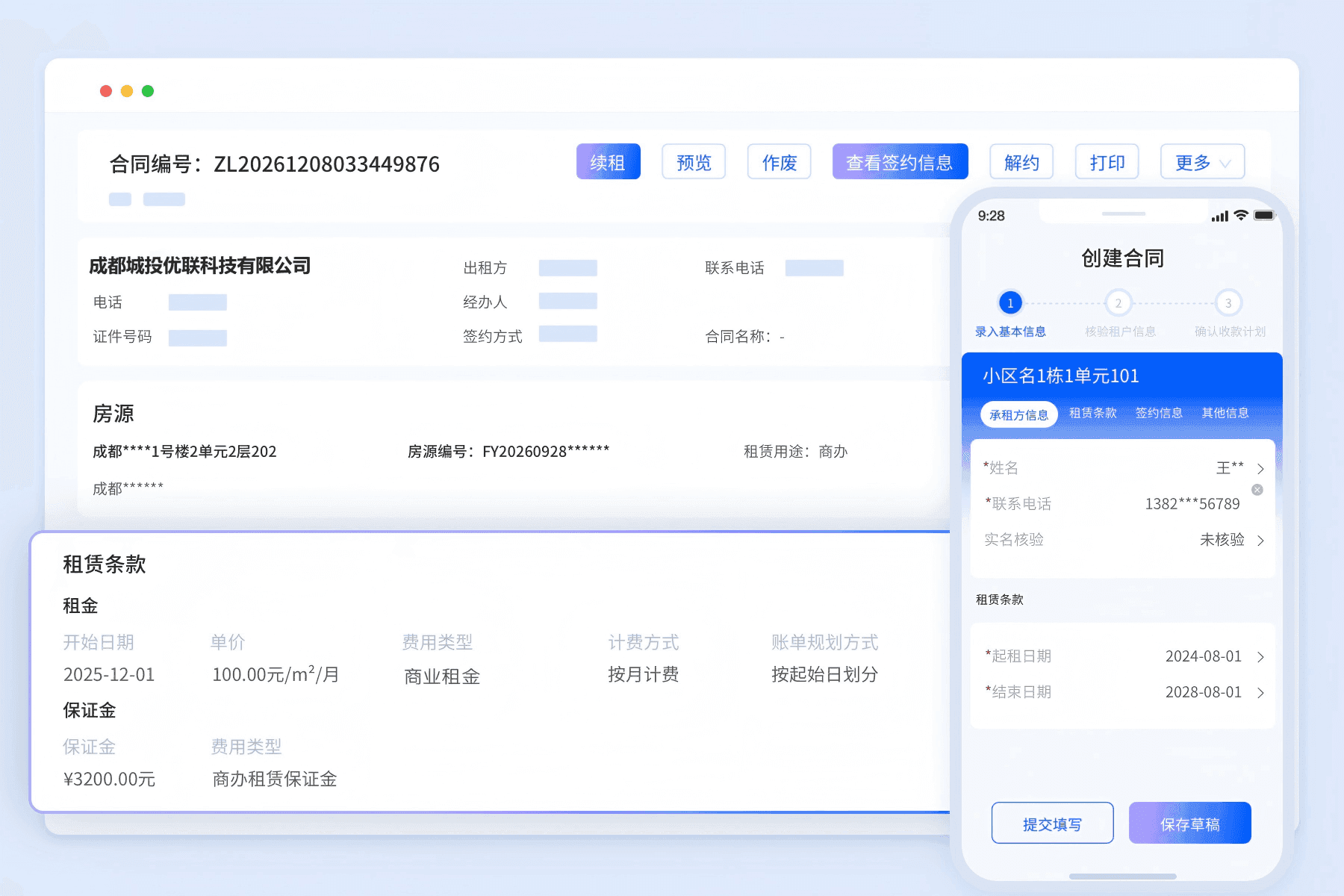Click the 小区名1栋1单元101 header
Screen dimensions: 1344x896
point(1061,376)
